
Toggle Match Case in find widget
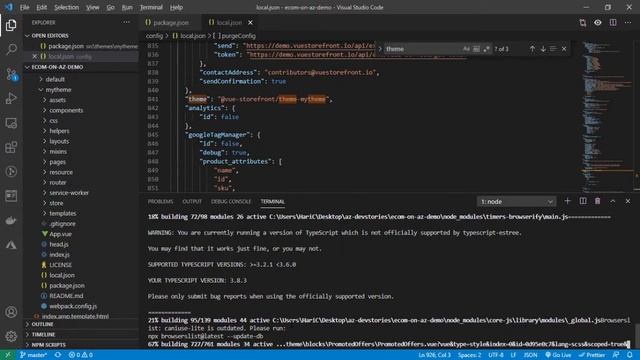click(x=466, y=49)
